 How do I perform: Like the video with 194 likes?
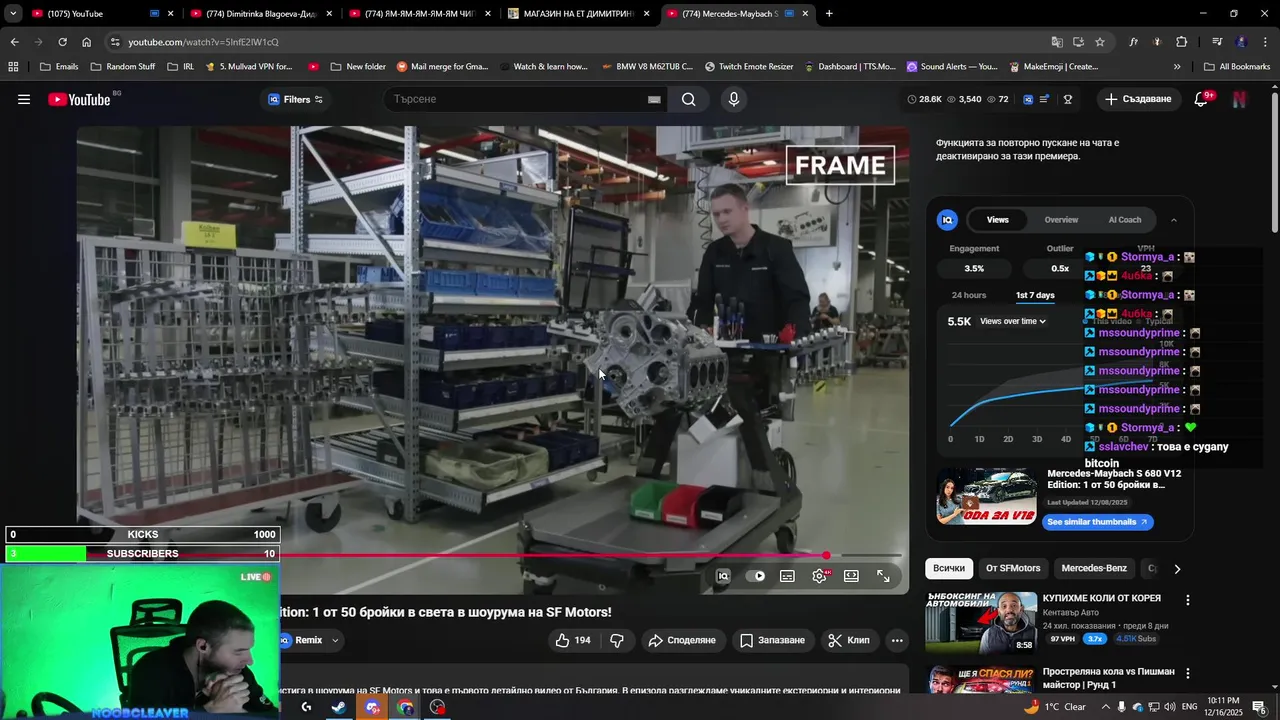point(572,640)
